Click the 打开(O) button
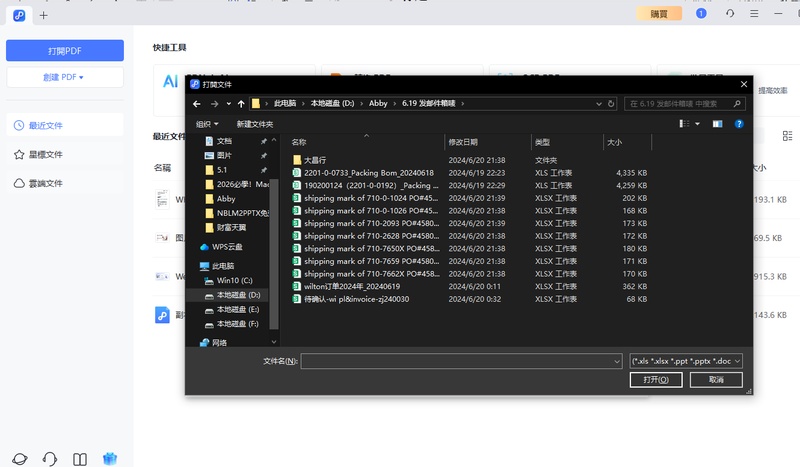Viewport: 800px width, 467px height. click(x=655, y=380)
